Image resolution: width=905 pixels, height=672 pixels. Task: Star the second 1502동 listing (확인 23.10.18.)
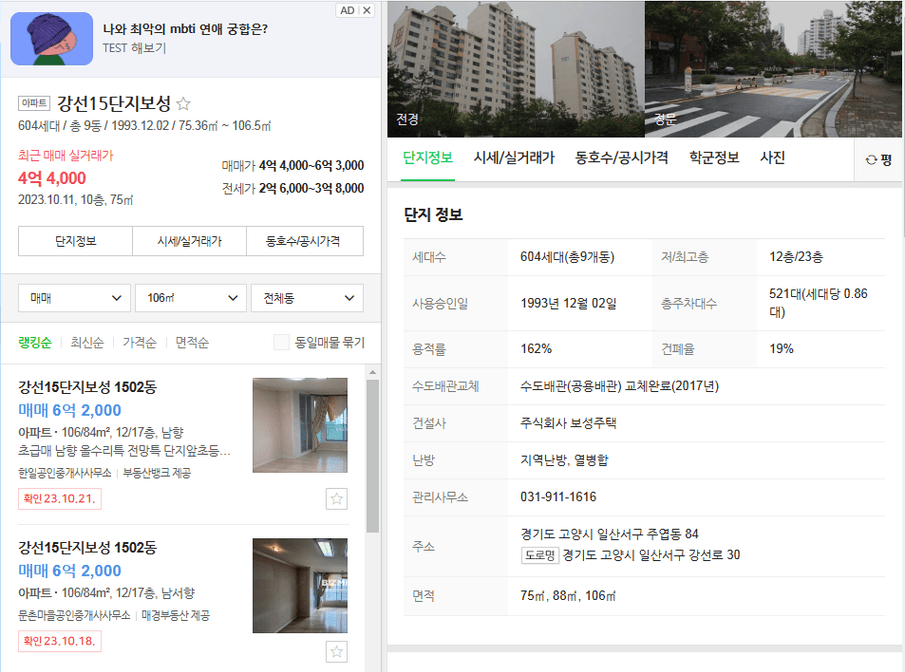[x=336, y=652]
